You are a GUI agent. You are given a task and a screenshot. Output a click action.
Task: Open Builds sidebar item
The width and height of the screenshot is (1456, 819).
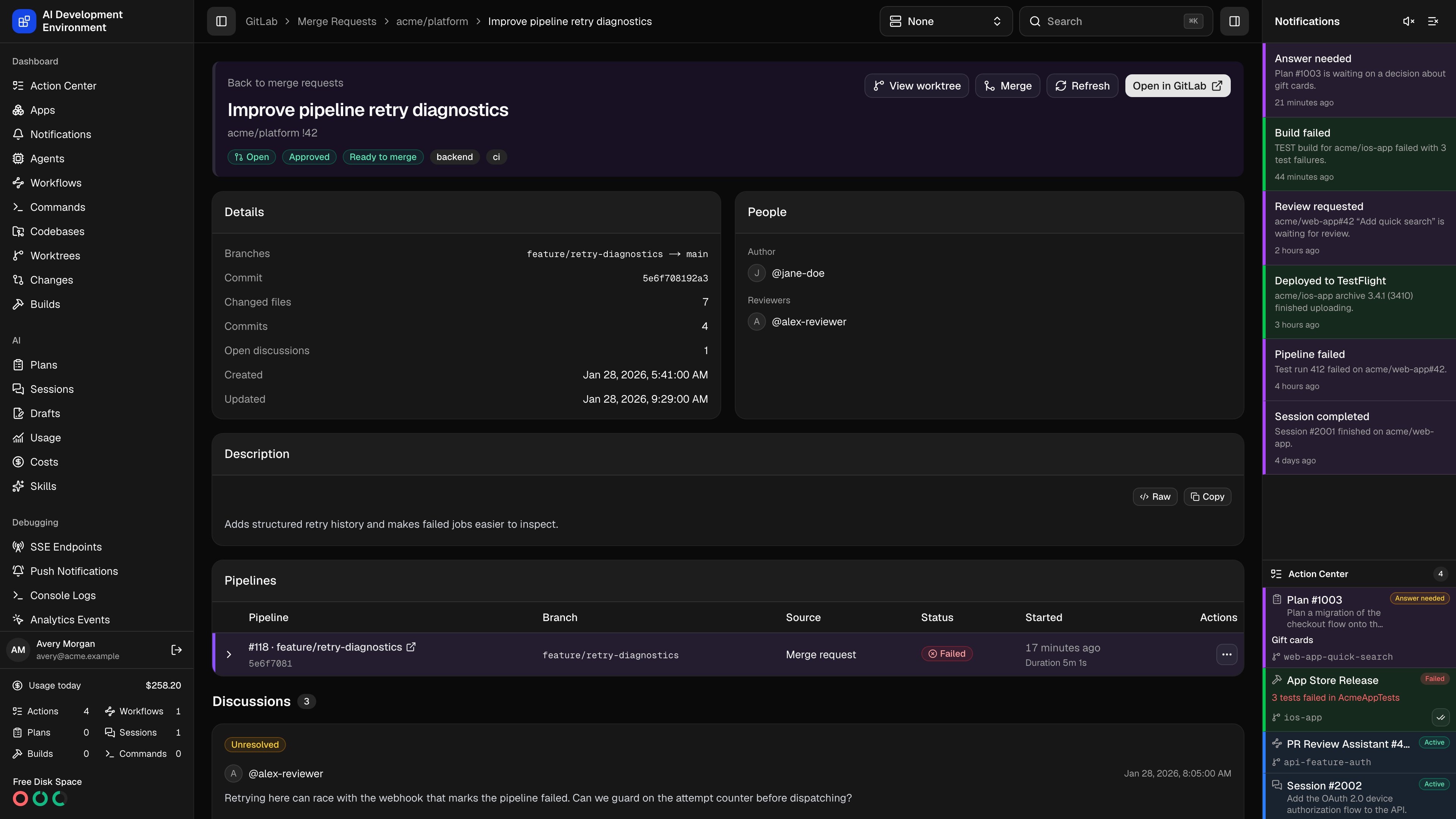(97, 304)
